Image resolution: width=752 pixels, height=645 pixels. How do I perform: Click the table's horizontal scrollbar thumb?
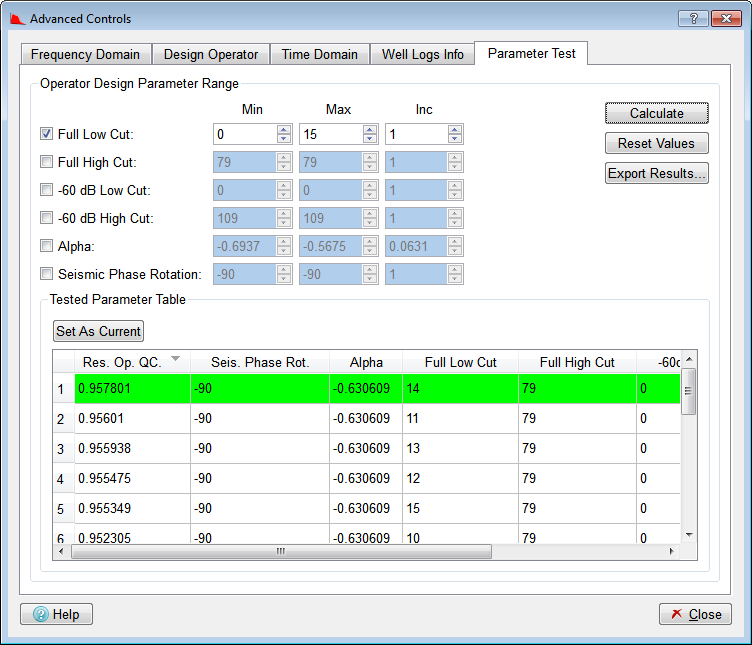click(x=282, y=551)
